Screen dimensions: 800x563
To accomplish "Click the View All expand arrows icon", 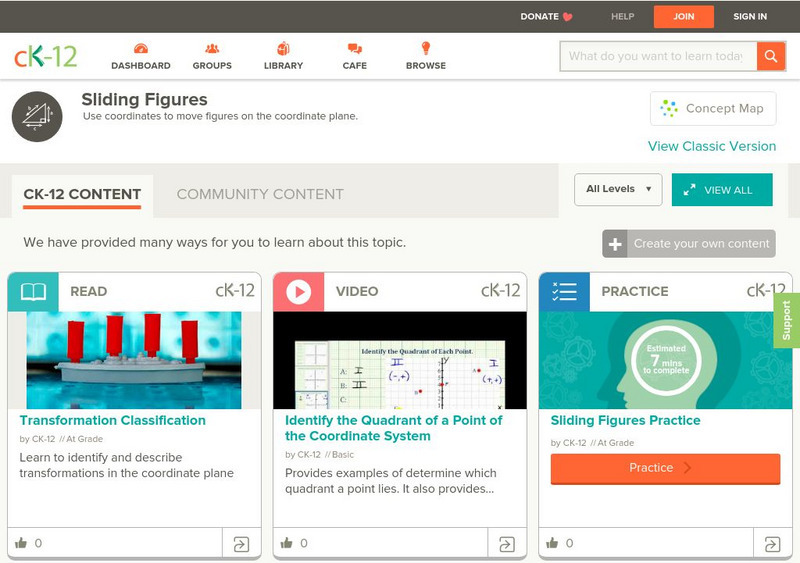I will 689,190.
